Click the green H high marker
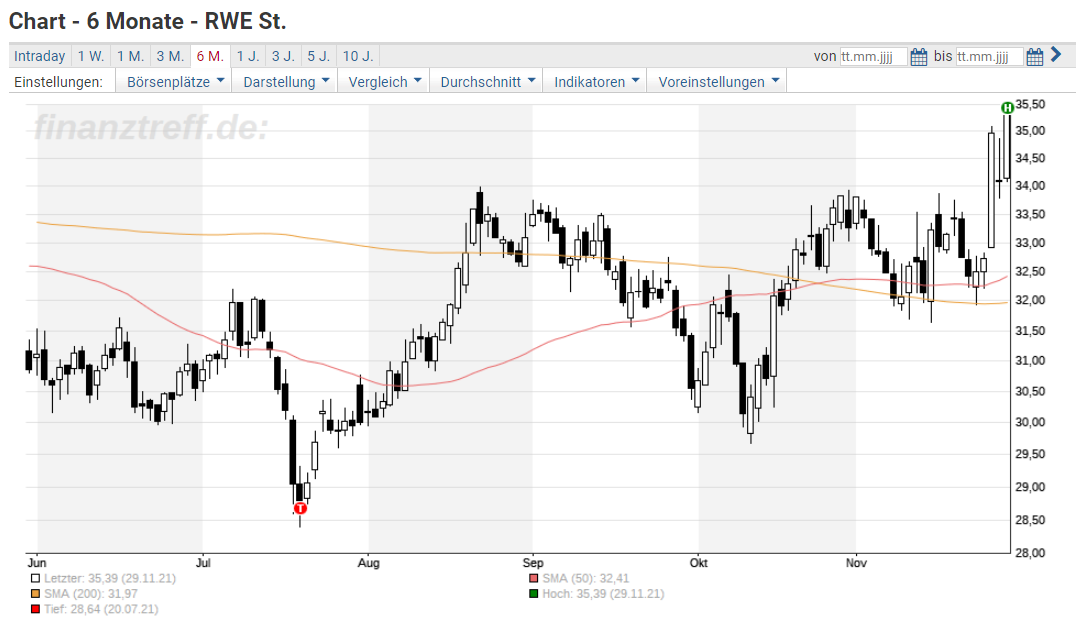Image resolution: width=1085 pixels, height=632 pixels. click(1007, 107)
